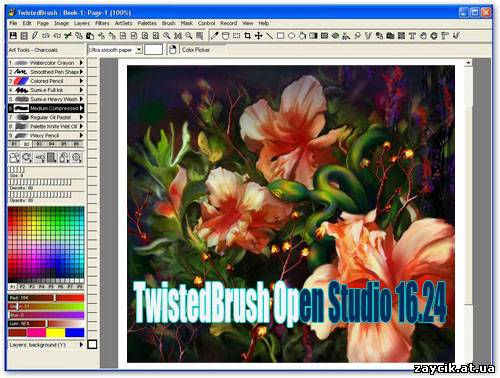This screenshot has width=500, height=378.
Task: Click the Density slider bar
Action: click(40, 182)
